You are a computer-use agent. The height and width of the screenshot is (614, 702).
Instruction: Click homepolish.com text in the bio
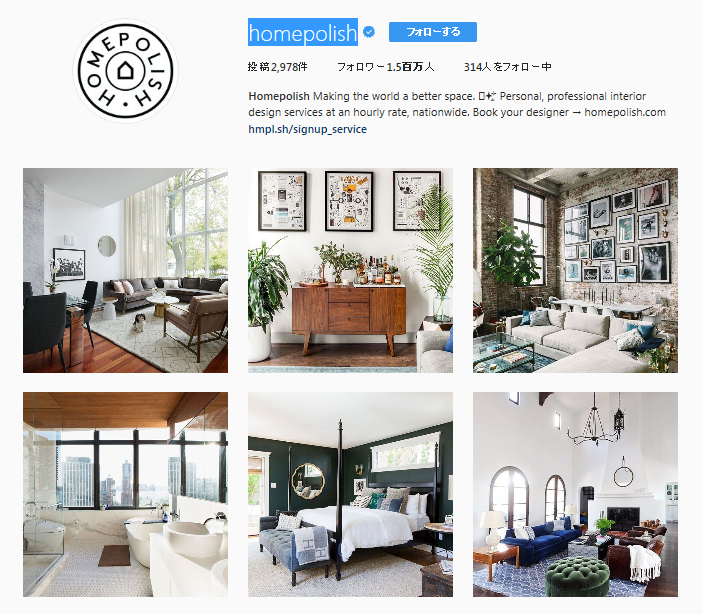625,112
